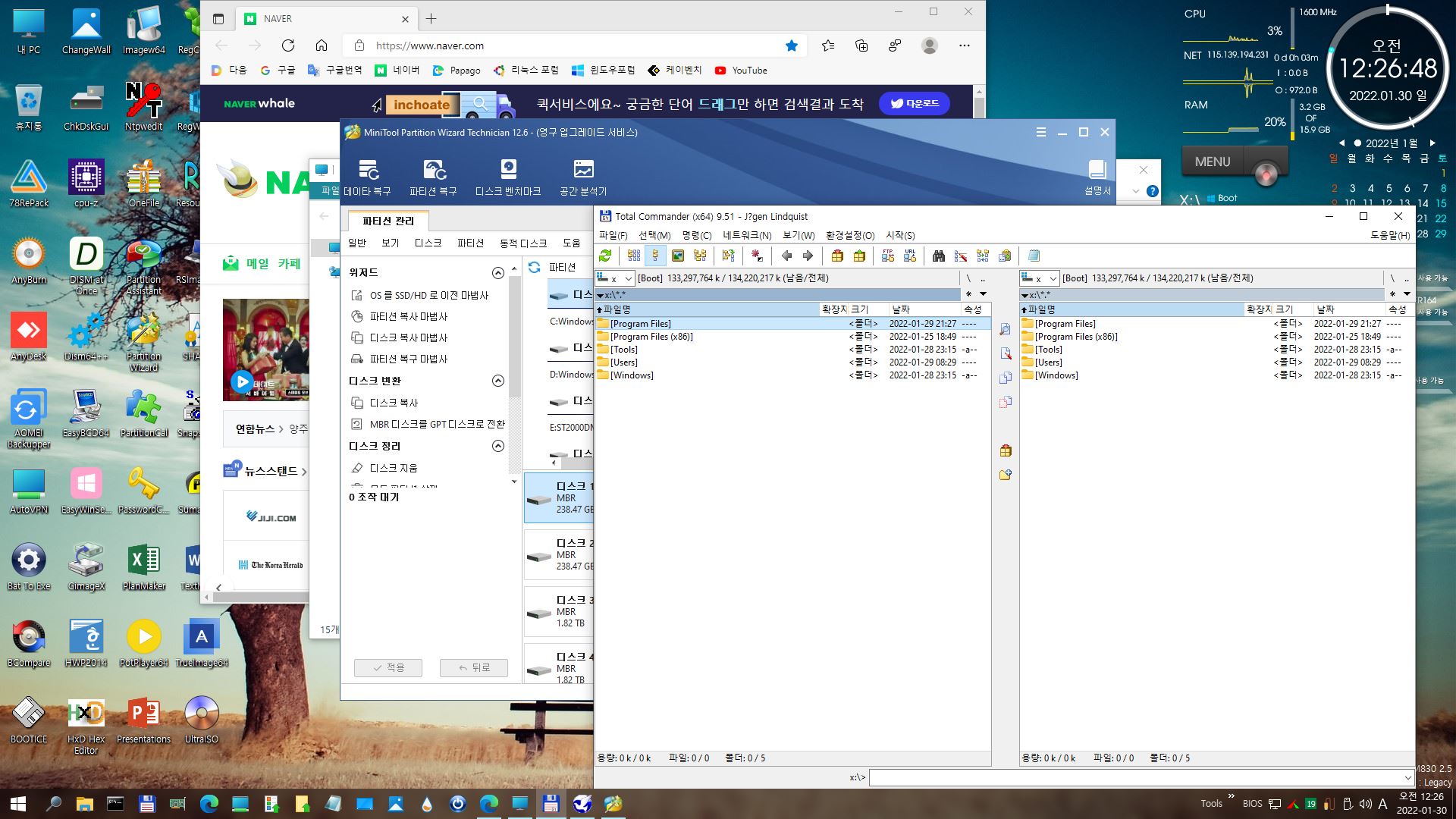Synchronize directories via toolbar icon
1456x819 pixels.
point(983,256)
